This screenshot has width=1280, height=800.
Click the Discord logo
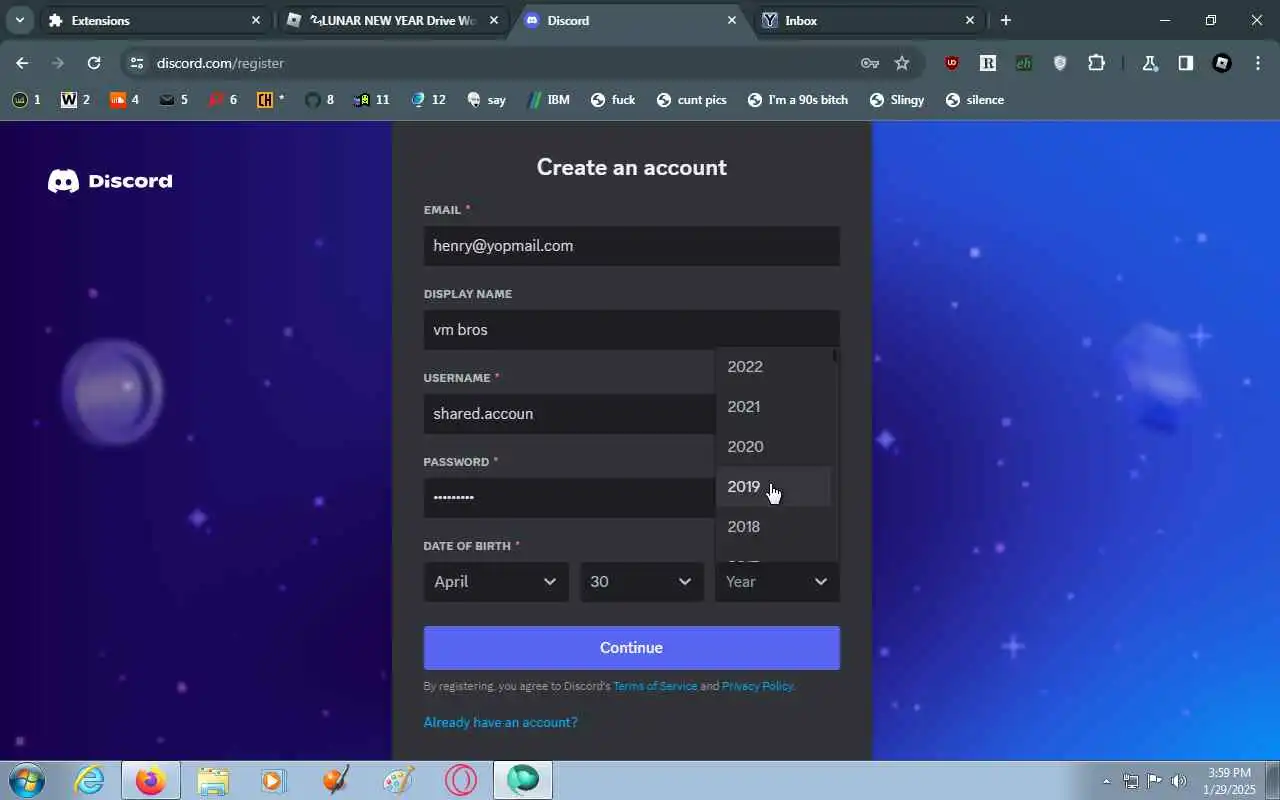tap(110, 181)
